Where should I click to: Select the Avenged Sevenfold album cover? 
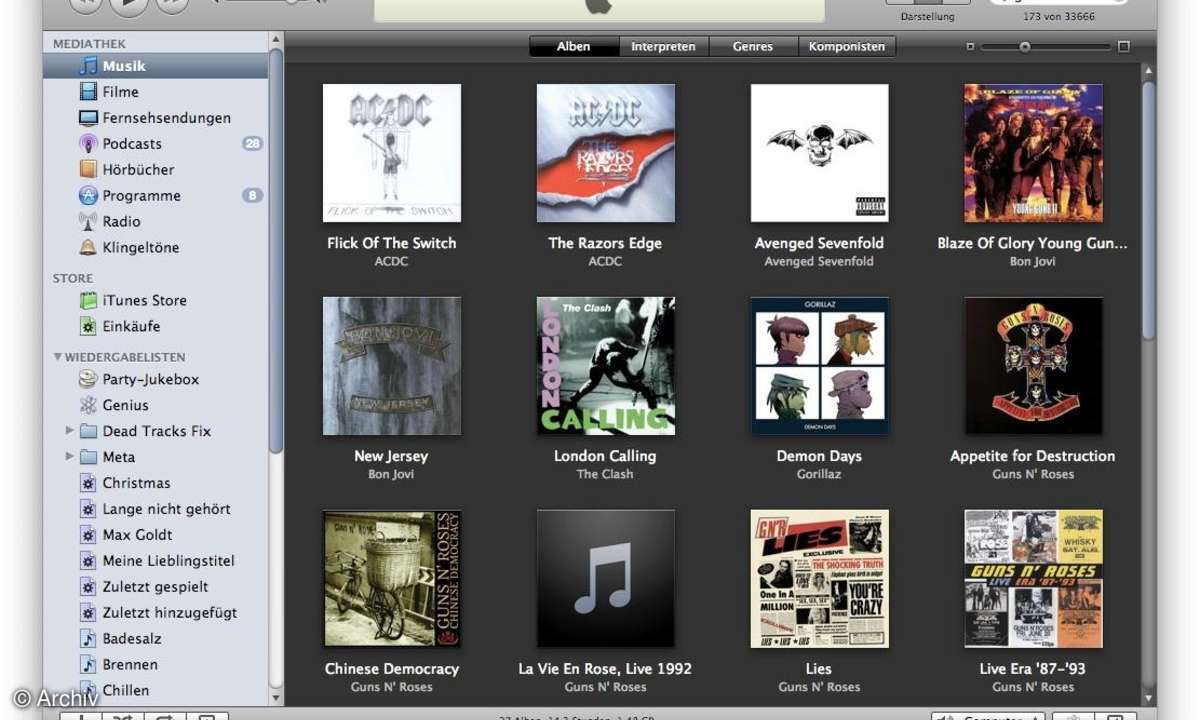tap(820, 152)
